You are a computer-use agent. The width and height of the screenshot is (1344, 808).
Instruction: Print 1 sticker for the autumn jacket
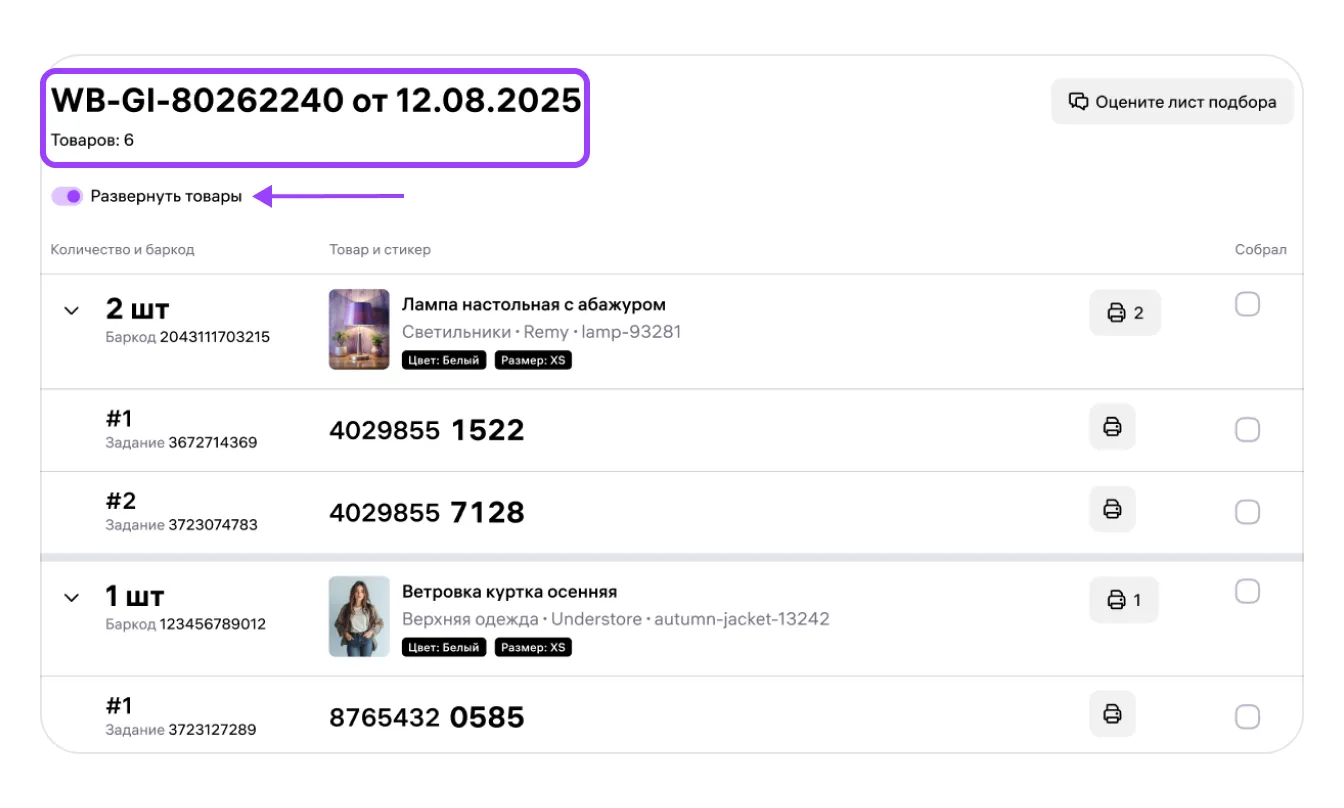[1124, 600]
